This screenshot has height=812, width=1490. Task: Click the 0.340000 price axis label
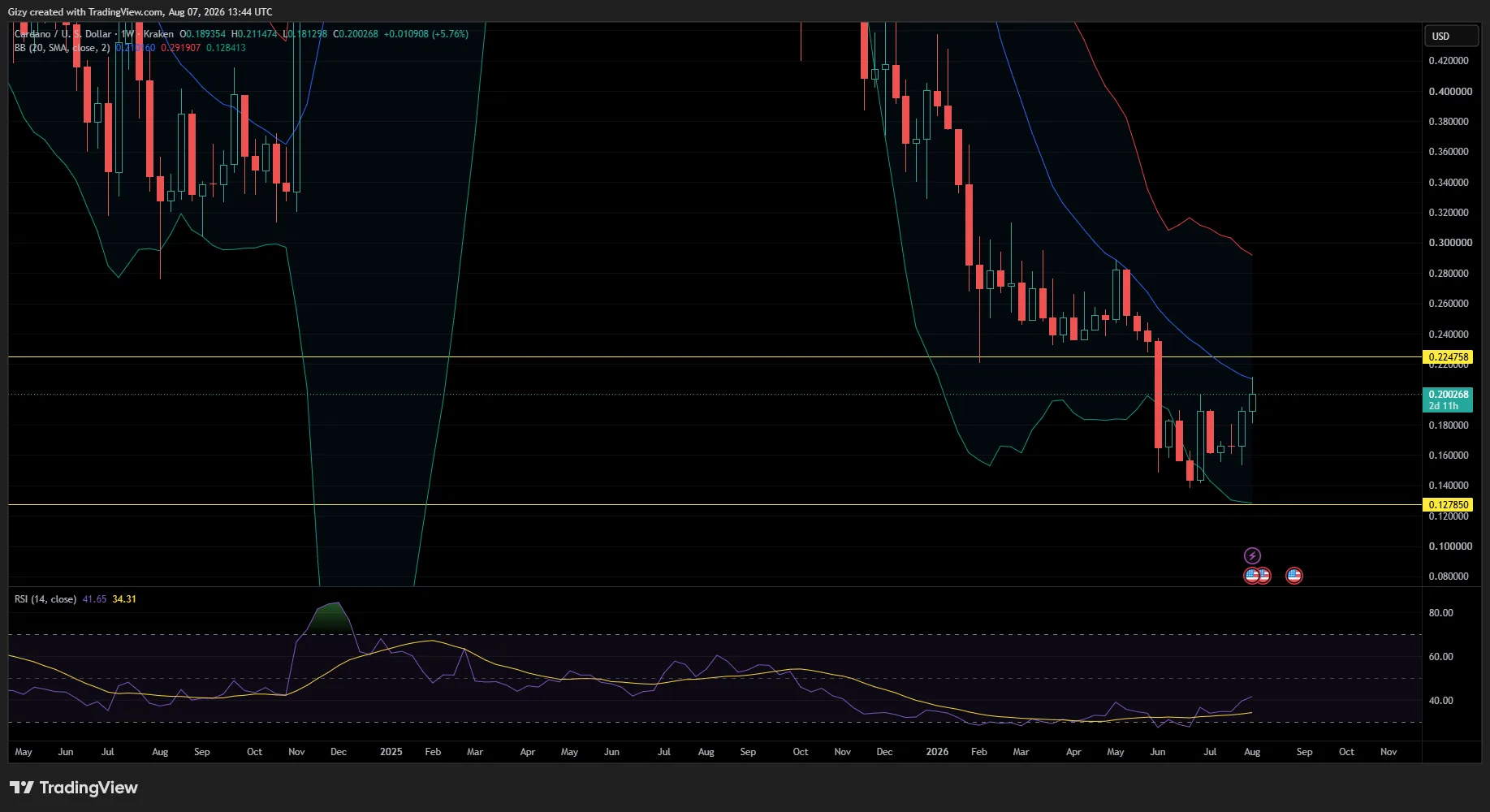(x=1449, y=183)
